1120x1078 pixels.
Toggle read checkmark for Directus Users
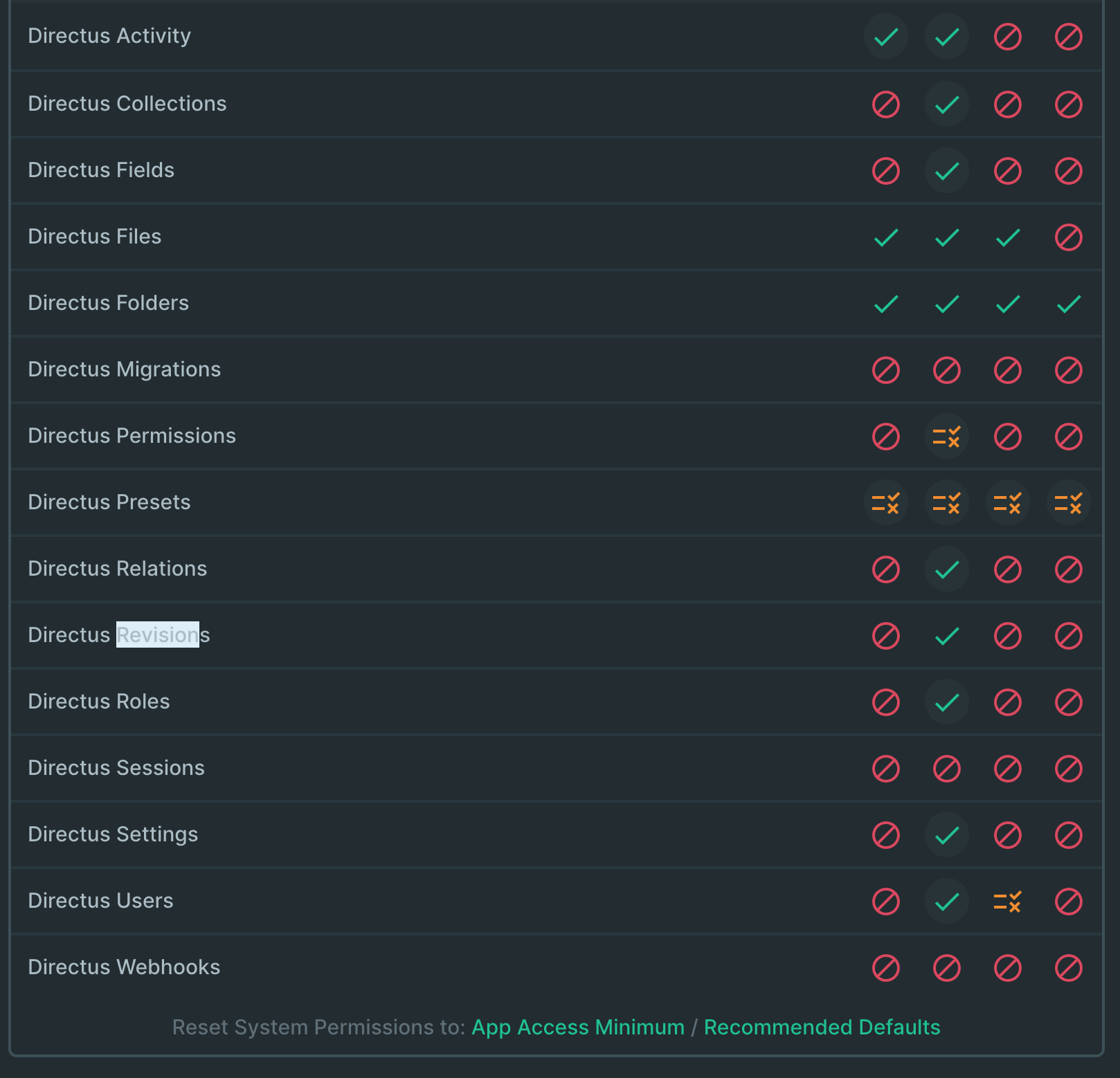tap(947, 901)
